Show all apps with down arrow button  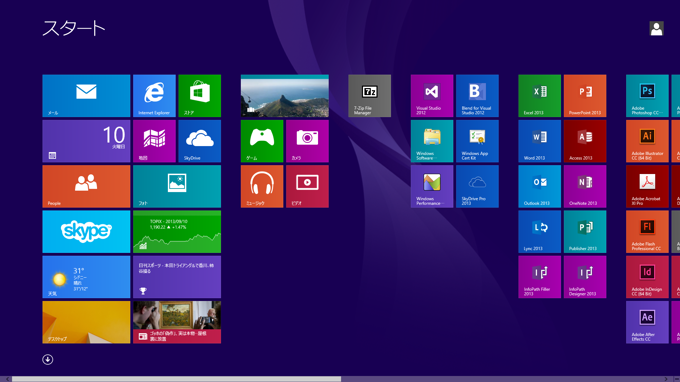point(48,359)
